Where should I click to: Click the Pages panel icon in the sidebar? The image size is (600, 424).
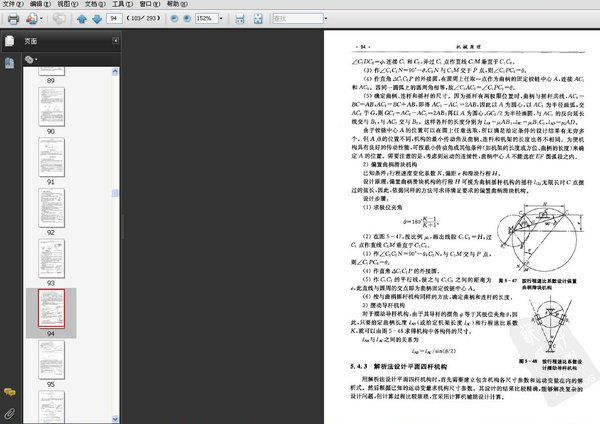click(10, 41)
